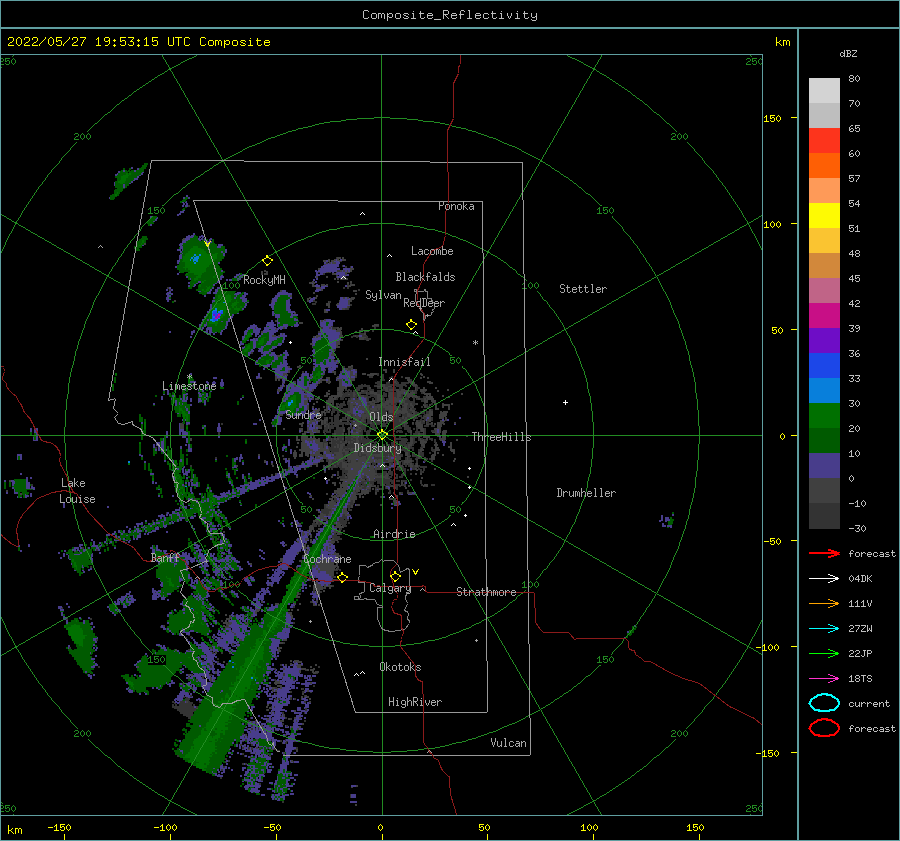Select the Lacombe city label
Image resolution: width=900 pixels, height=841 pixels.
(x=432, y=251)
